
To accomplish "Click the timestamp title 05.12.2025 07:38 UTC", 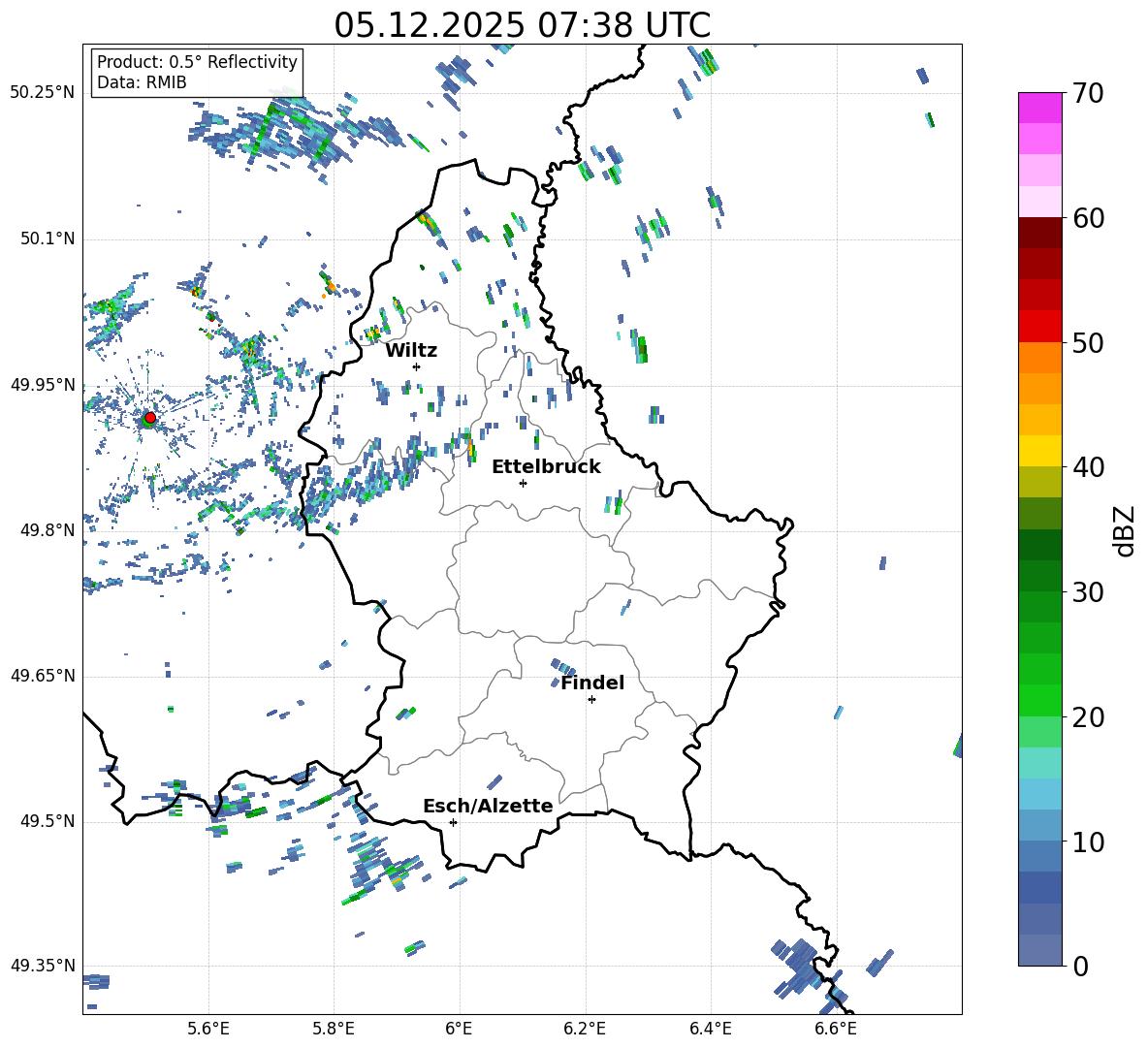I will pos(522,25).
